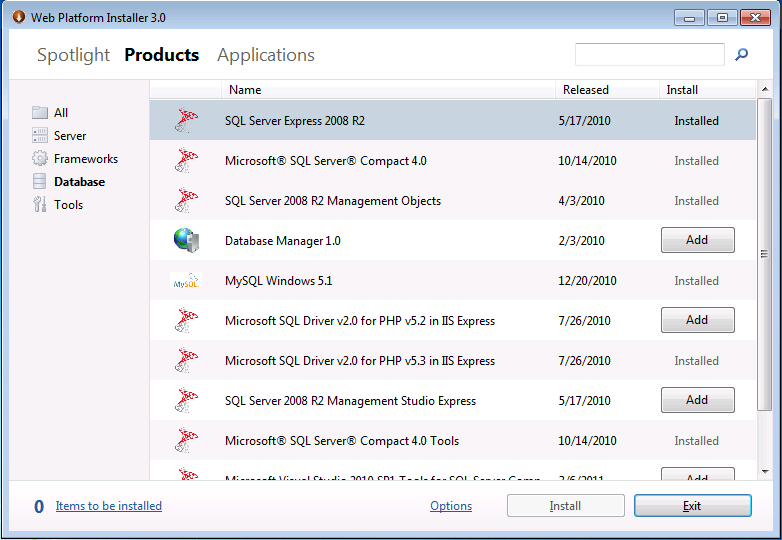Click the 4/3/2010 release date

coord(581,200)
